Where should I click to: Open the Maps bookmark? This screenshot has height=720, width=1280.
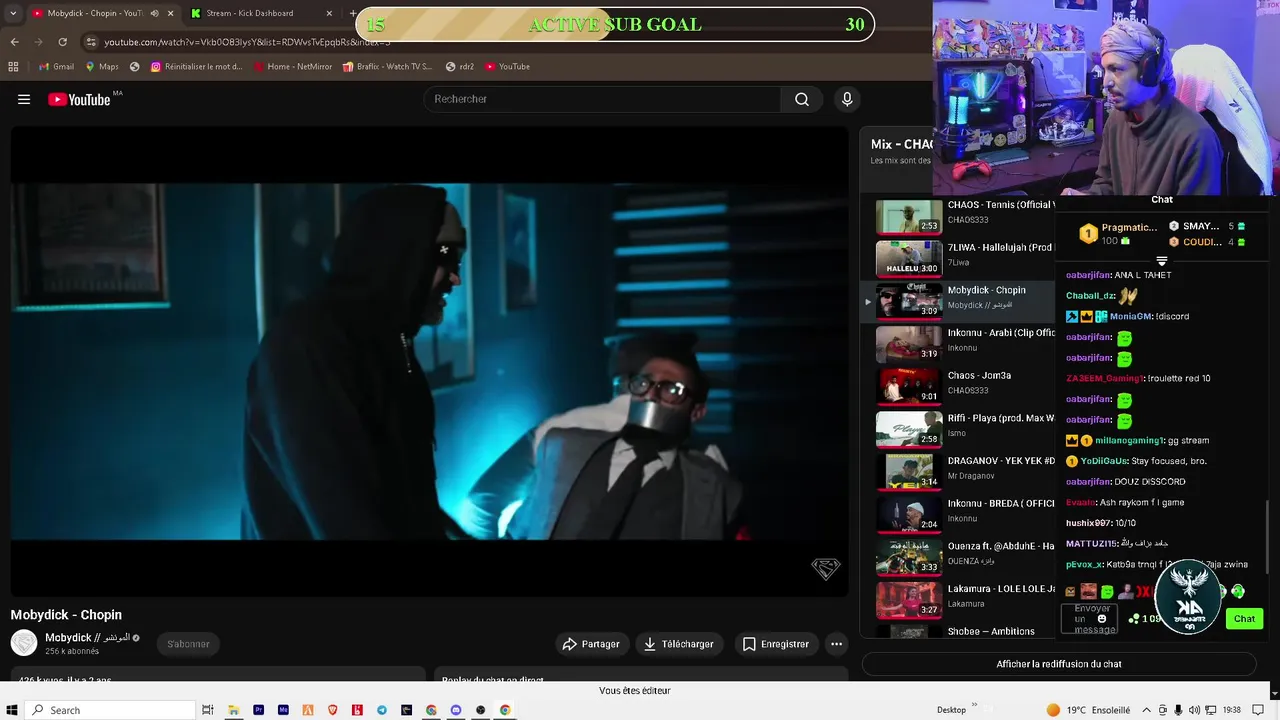click(x=102, y=66)
